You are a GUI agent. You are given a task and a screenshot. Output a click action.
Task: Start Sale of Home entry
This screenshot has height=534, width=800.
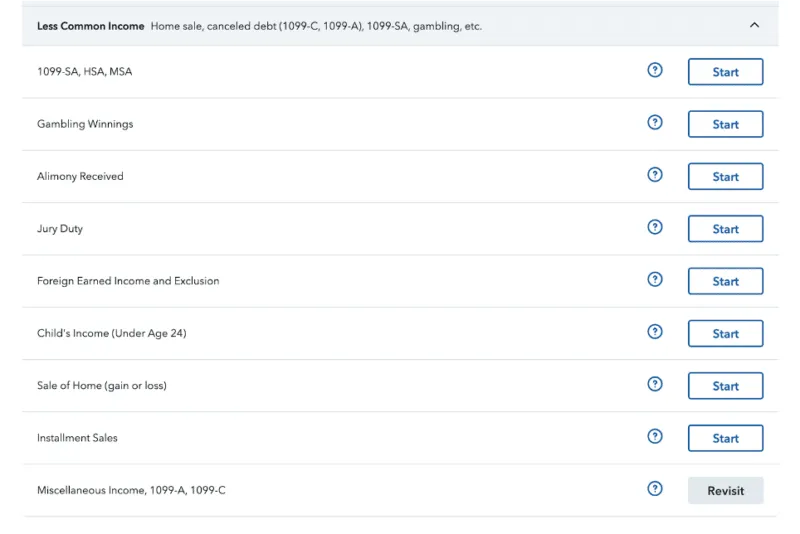(x=725, y=386)
